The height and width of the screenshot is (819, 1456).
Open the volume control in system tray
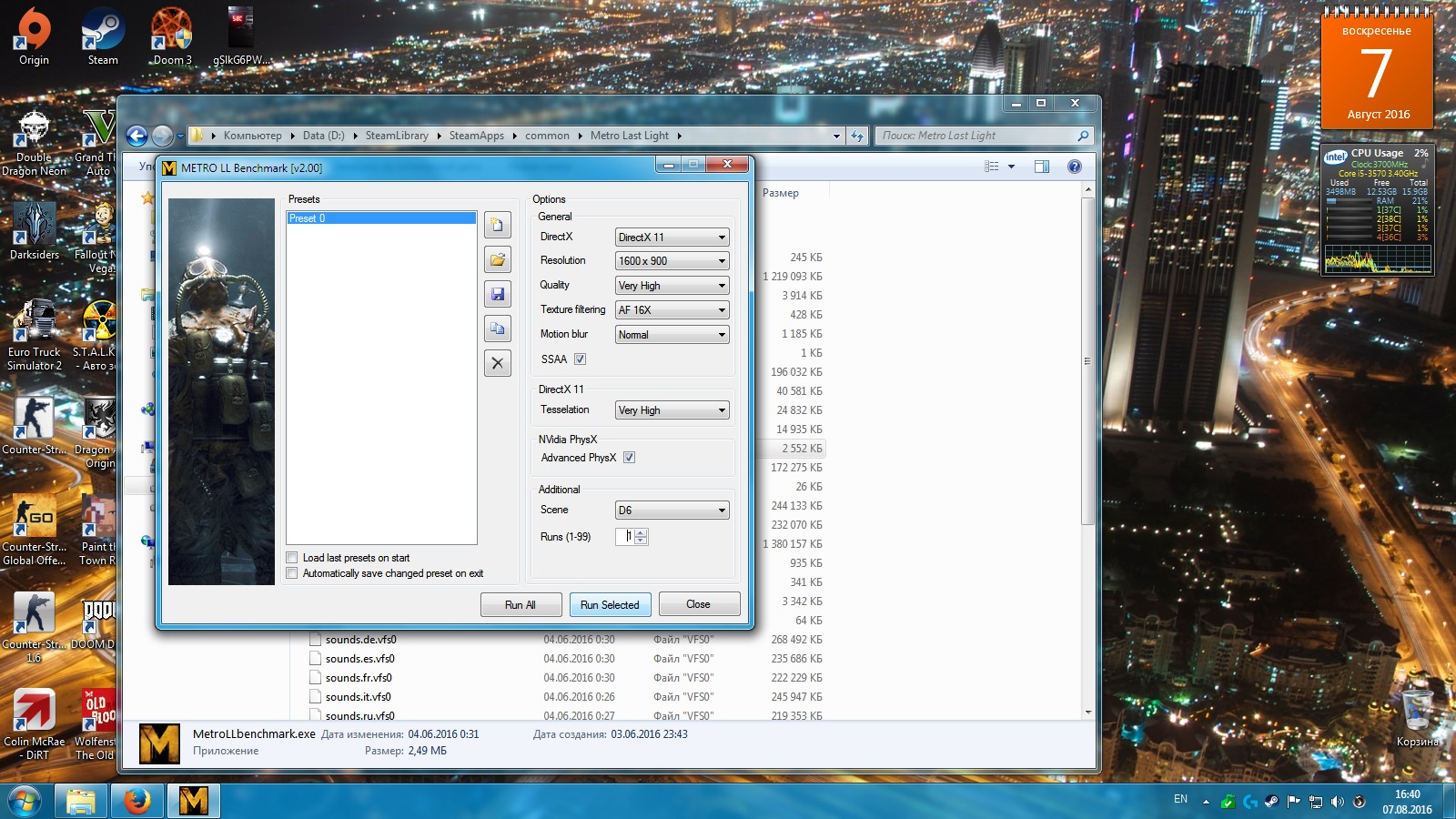click(1337, 802)
